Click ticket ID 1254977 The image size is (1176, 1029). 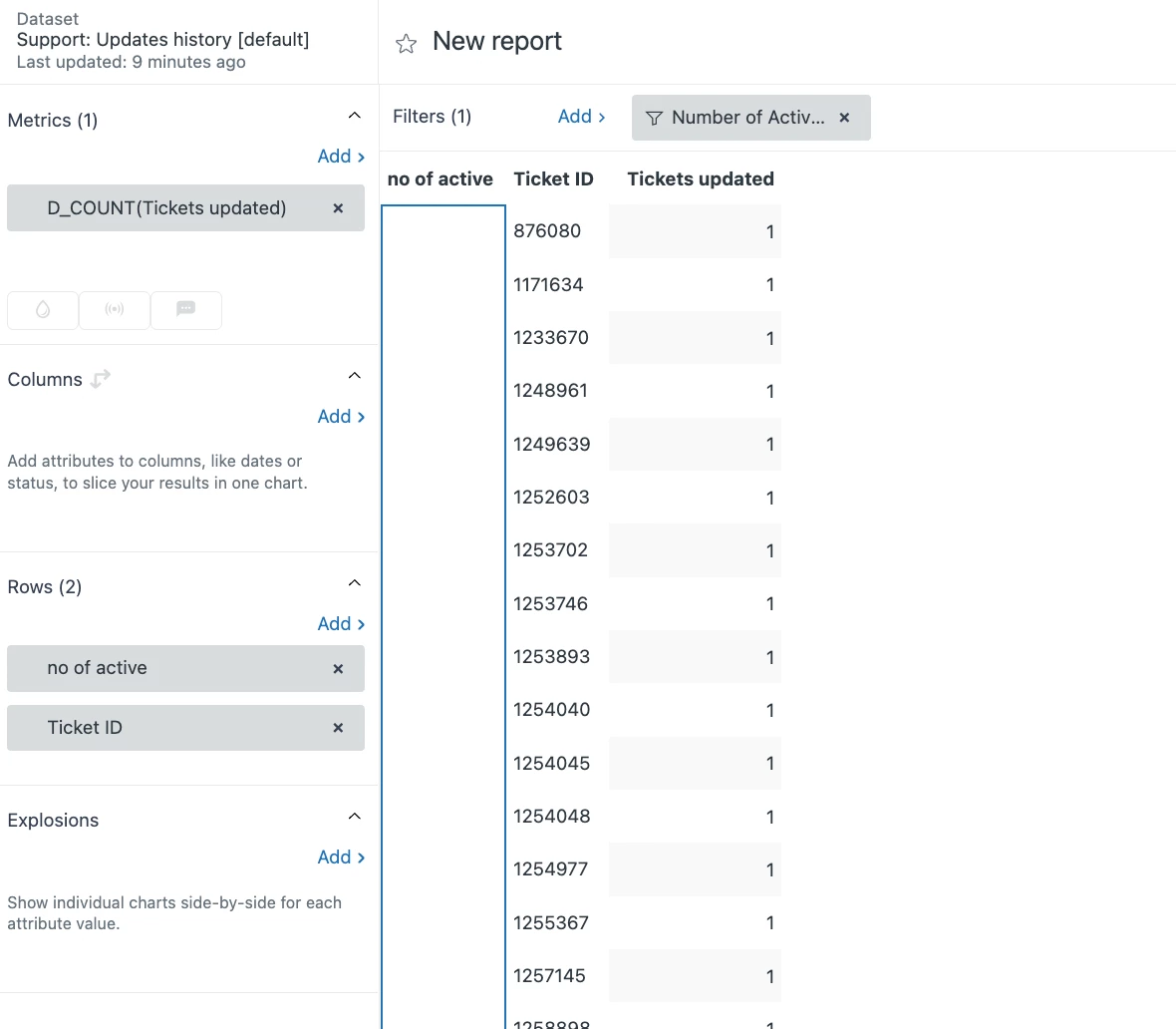(x=550, y=869)
